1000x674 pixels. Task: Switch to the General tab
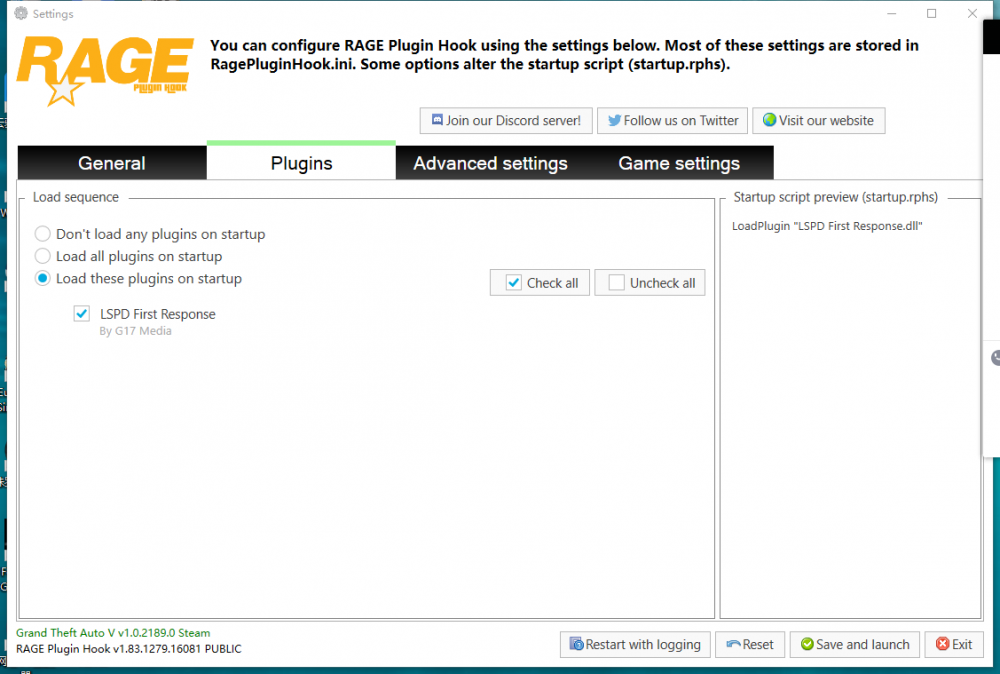tap(112, 163)
